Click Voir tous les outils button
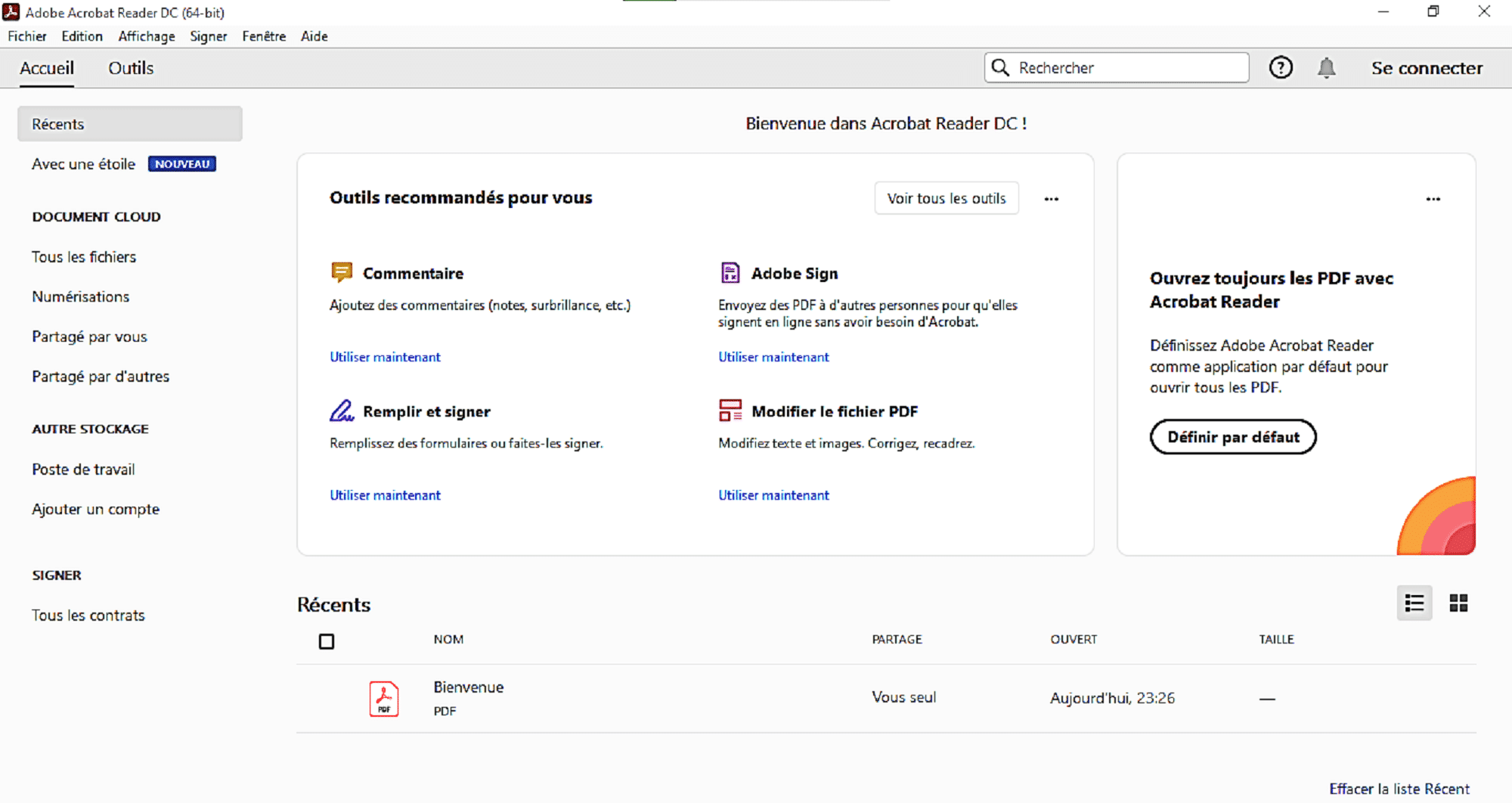Viewport: 1512px width, 803px height. 947,198
